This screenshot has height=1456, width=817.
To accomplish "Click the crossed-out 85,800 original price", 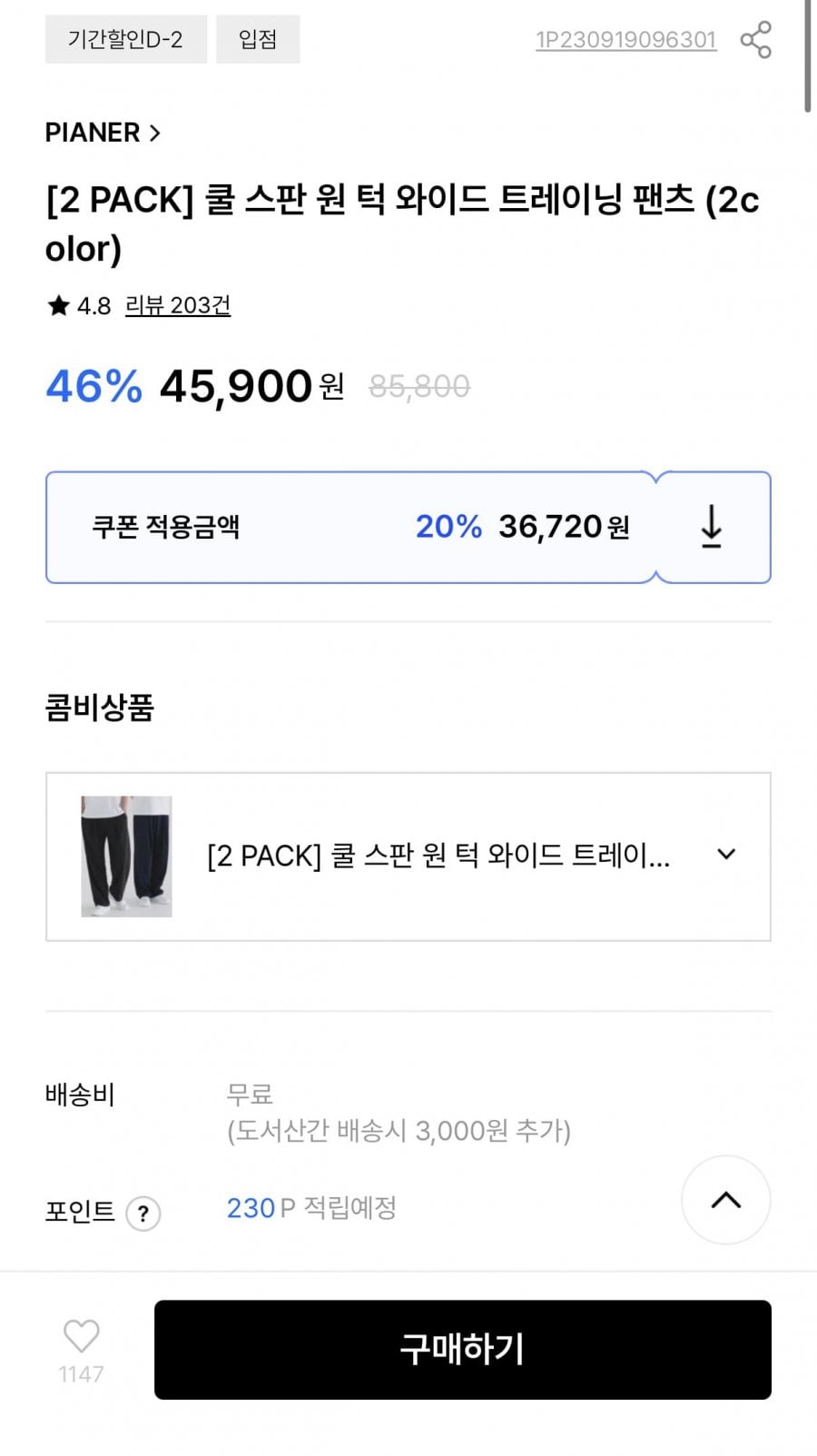I will click(x=419, y=387).
